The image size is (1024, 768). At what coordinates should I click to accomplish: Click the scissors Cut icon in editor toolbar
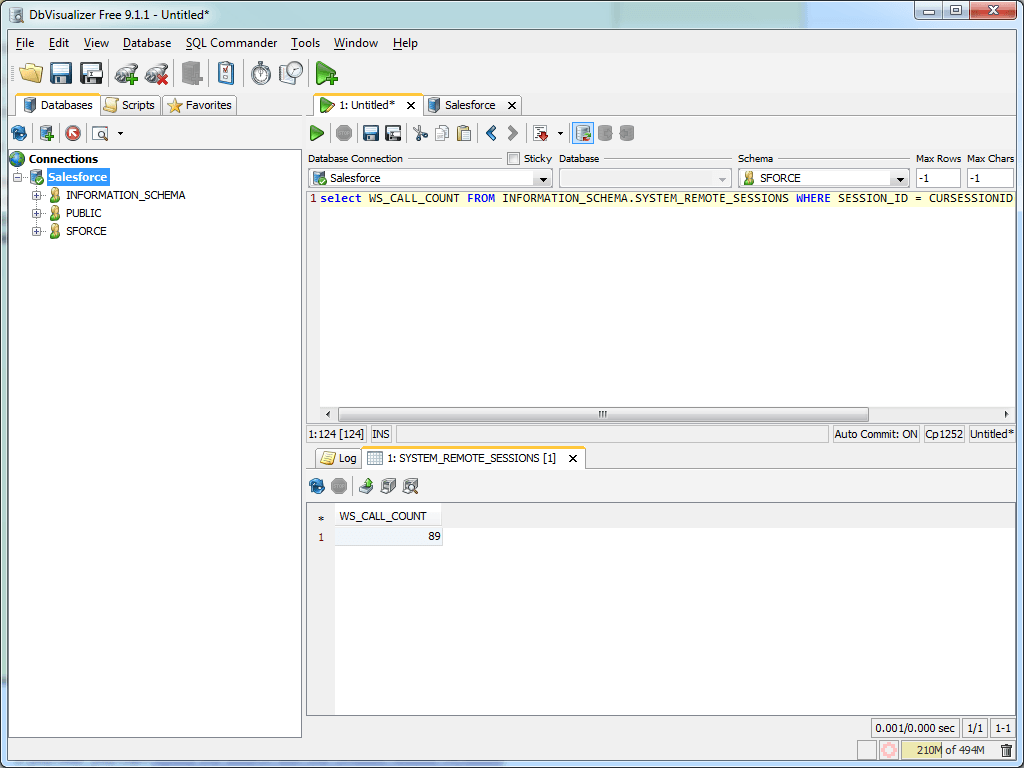(420, 133)
